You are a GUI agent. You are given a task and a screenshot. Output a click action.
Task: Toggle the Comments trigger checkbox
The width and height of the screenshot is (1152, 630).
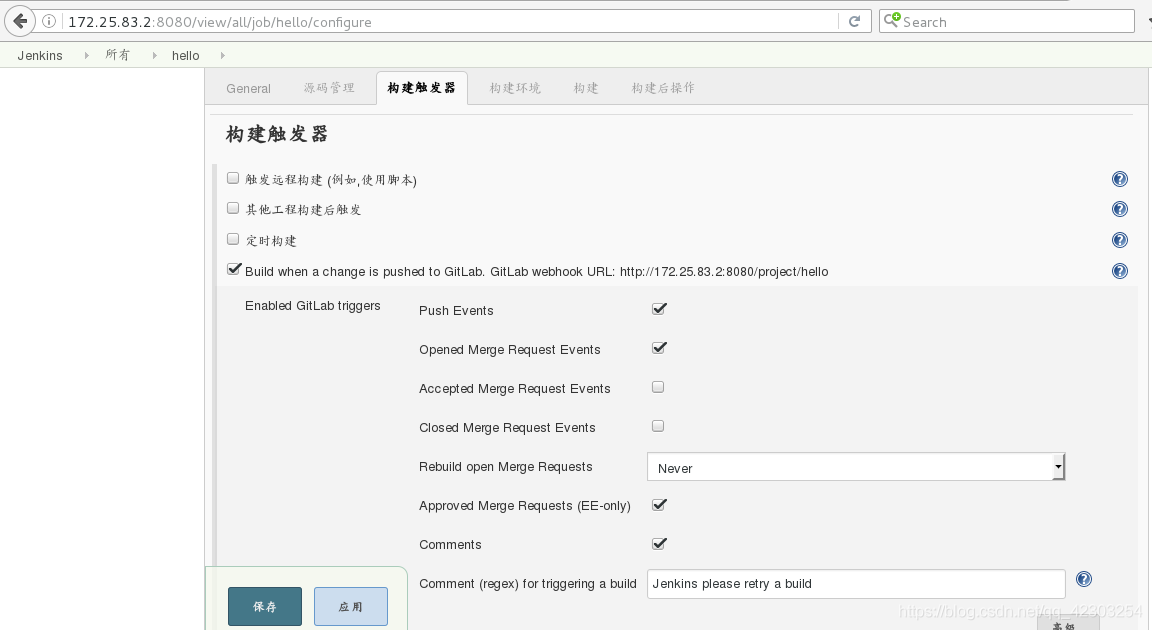click(659, 544)
